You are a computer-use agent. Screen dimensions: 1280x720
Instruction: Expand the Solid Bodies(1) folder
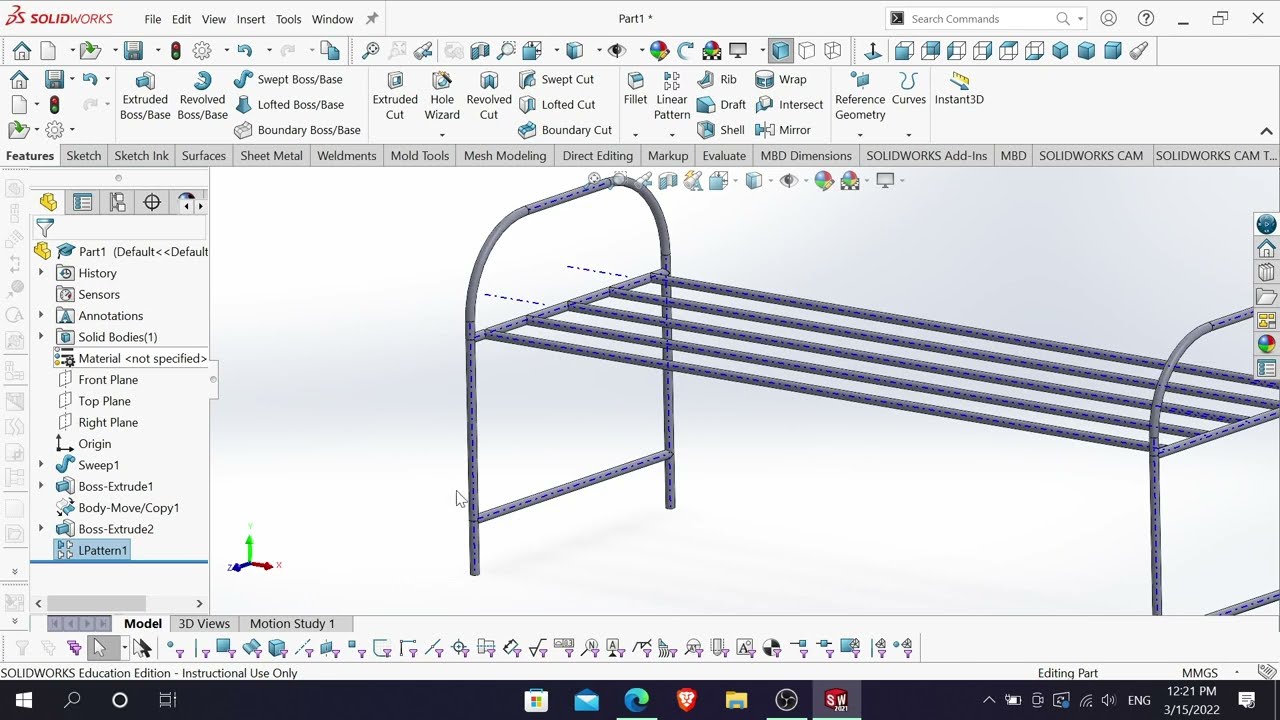[41, 337]
